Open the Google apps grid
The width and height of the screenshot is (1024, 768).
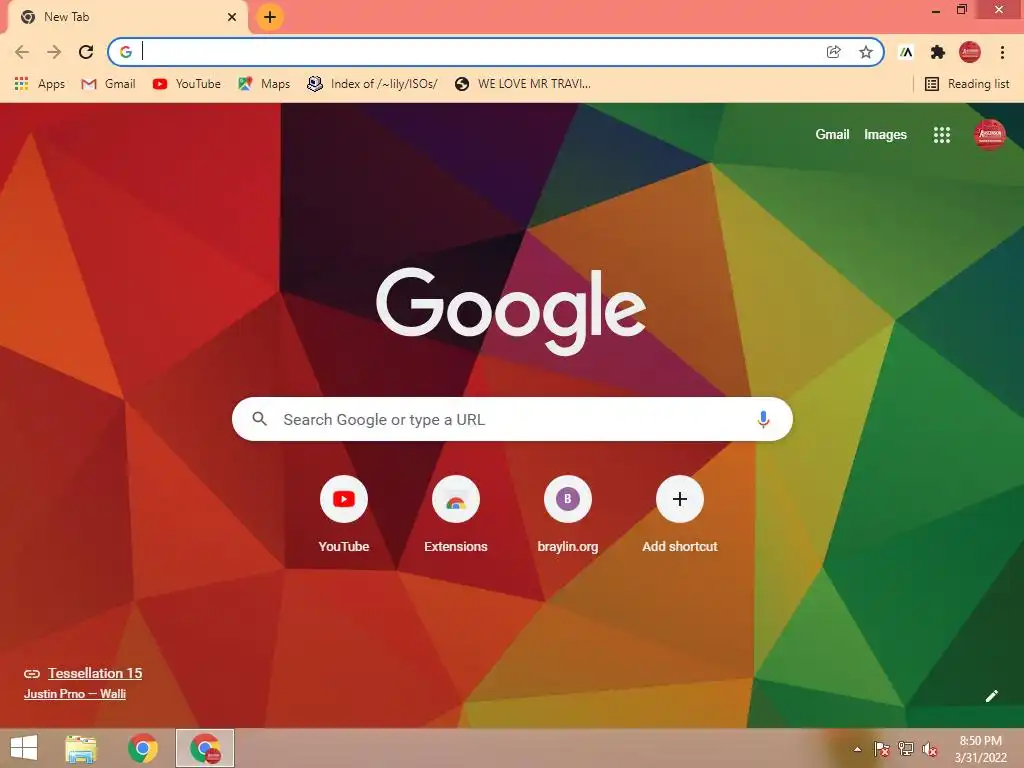(x=942, y=135)
